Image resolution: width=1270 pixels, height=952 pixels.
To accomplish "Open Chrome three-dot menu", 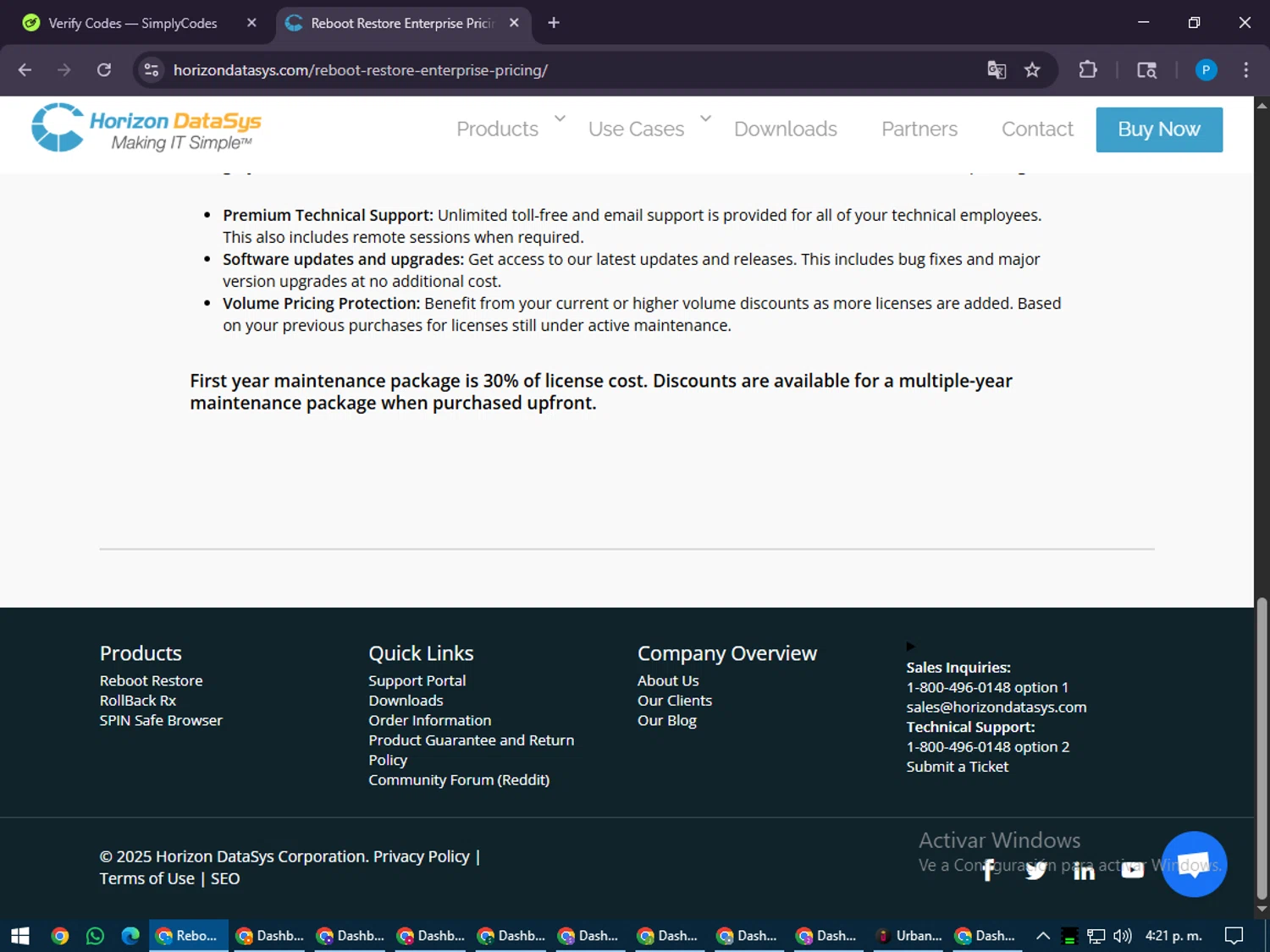I will tap(1245, 70).
